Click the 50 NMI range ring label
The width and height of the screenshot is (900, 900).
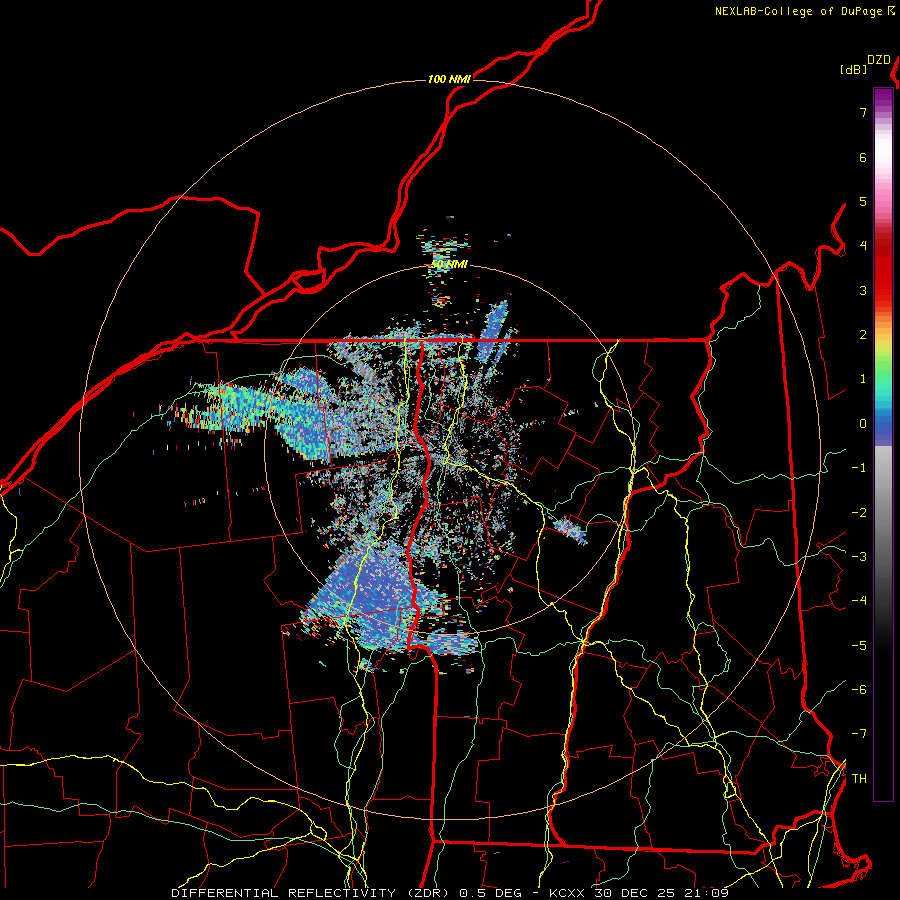[449, 264]
